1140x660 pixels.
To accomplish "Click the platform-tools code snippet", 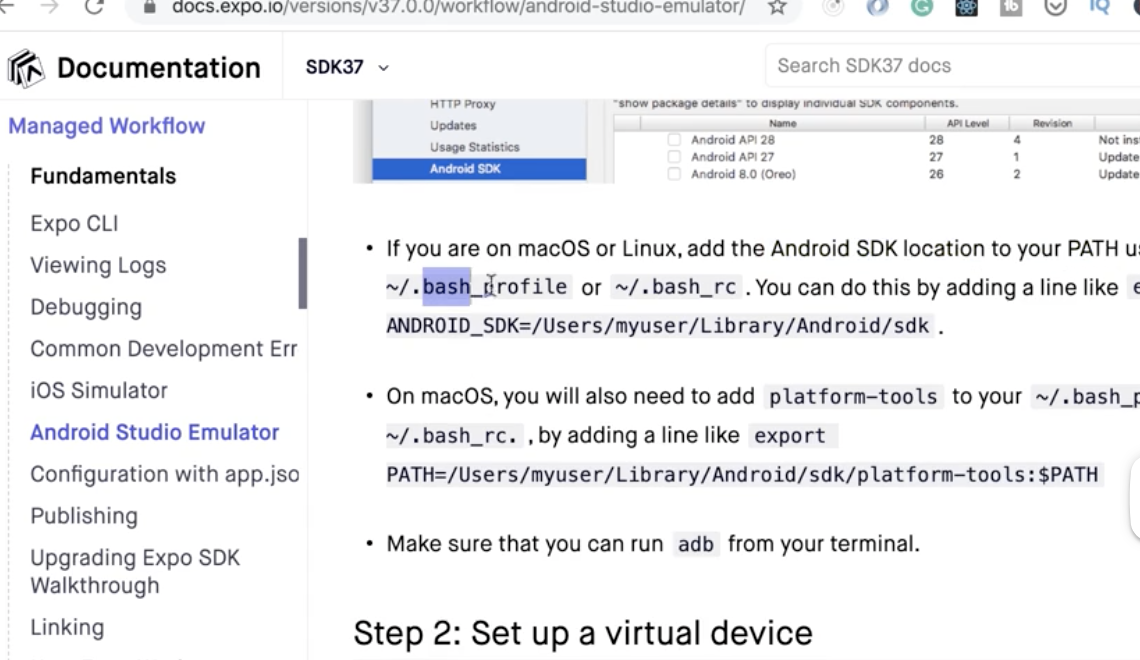I will point(853,397).
